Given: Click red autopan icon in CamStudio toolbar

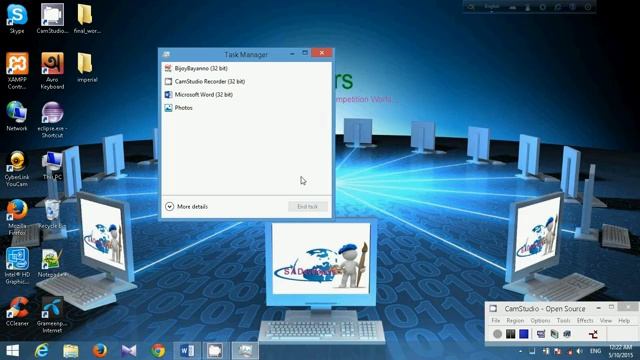Looking at the screenshot, I should click(x=593, y=334).
